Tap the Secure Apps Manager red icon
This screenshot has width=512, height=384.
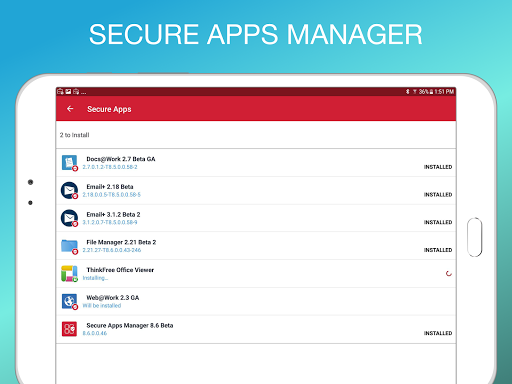point(69,329)
